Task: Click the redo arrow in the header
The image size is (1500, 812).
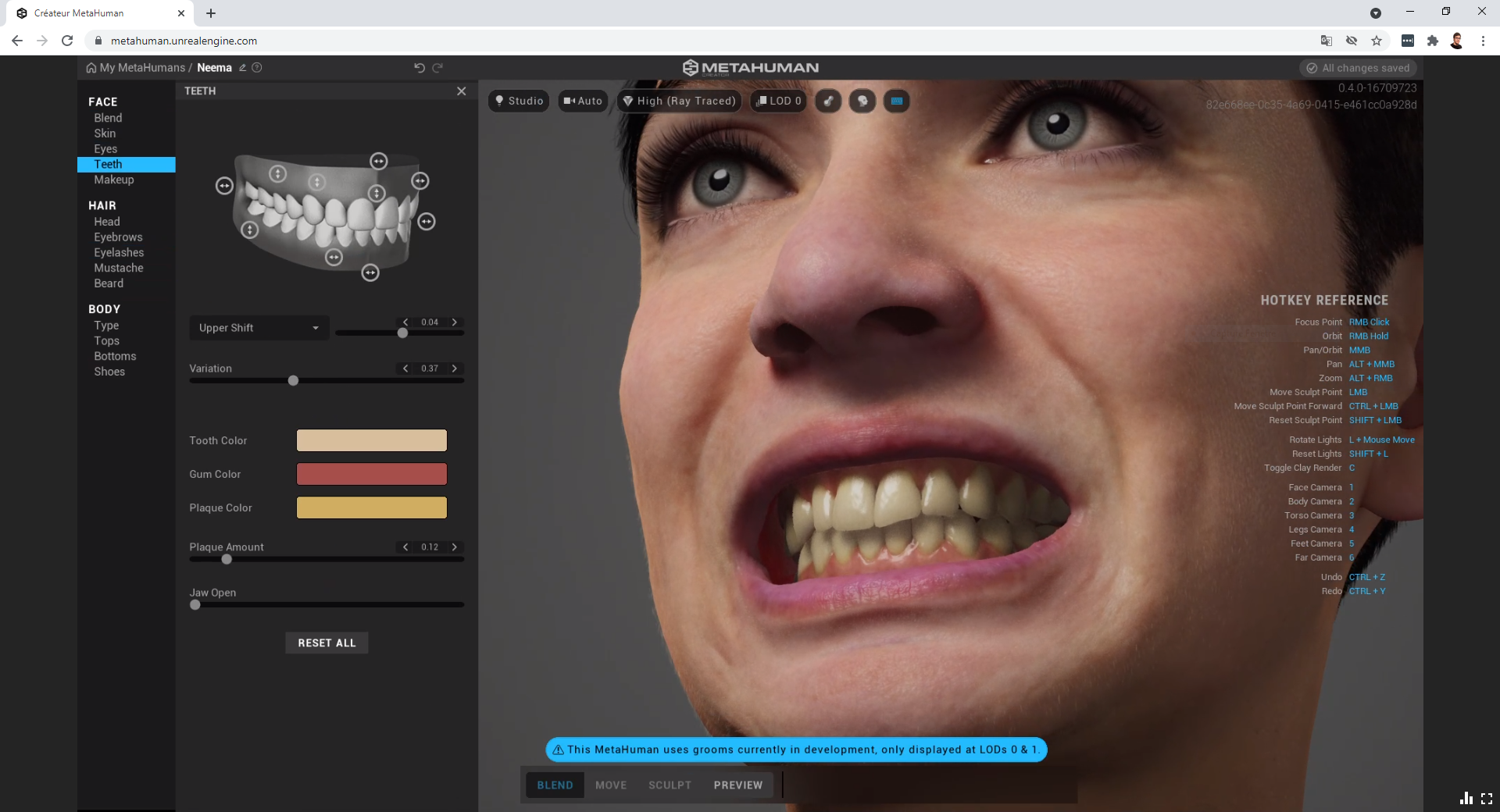Action: pyautogui.click(x=437, y=68)
